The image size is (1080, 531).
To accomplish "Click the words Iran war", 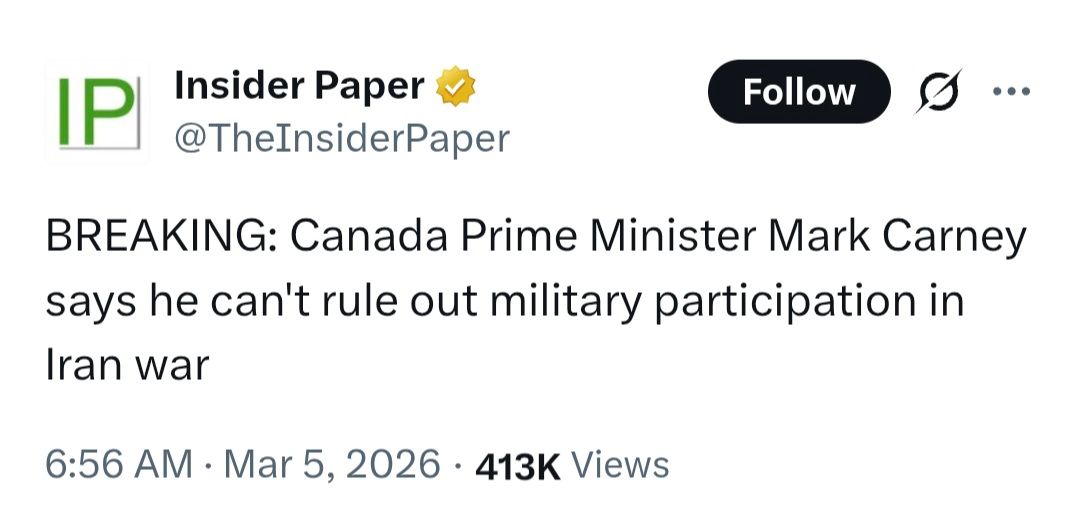I will 126,365.
